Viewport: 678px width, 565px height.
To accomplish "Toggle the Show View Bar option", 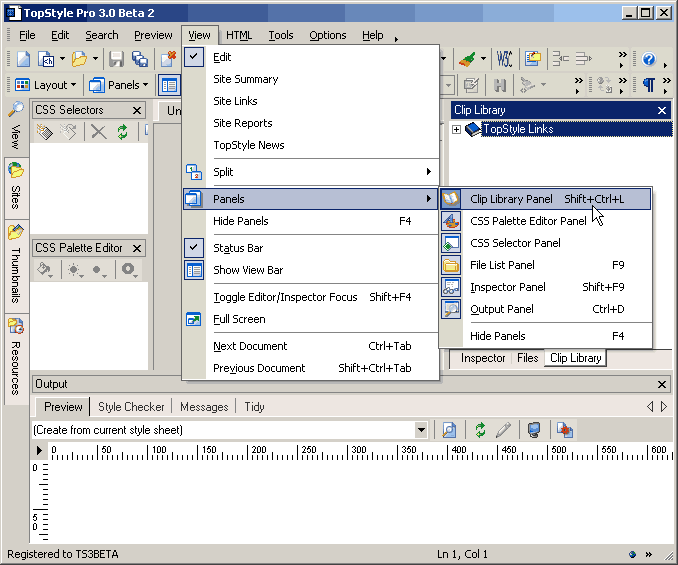I will pos(247,270).
